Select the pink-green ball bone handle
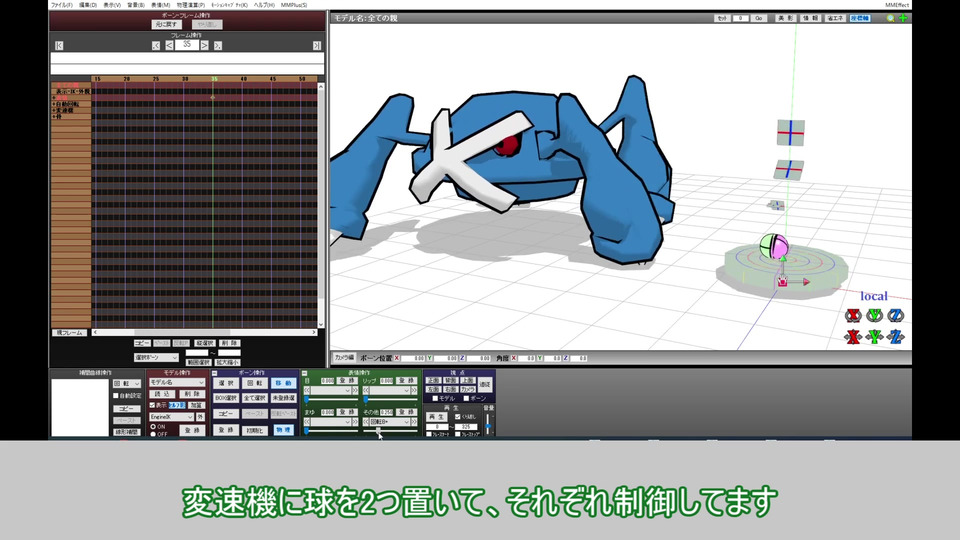960x540 pixels. tap(774, 246)
